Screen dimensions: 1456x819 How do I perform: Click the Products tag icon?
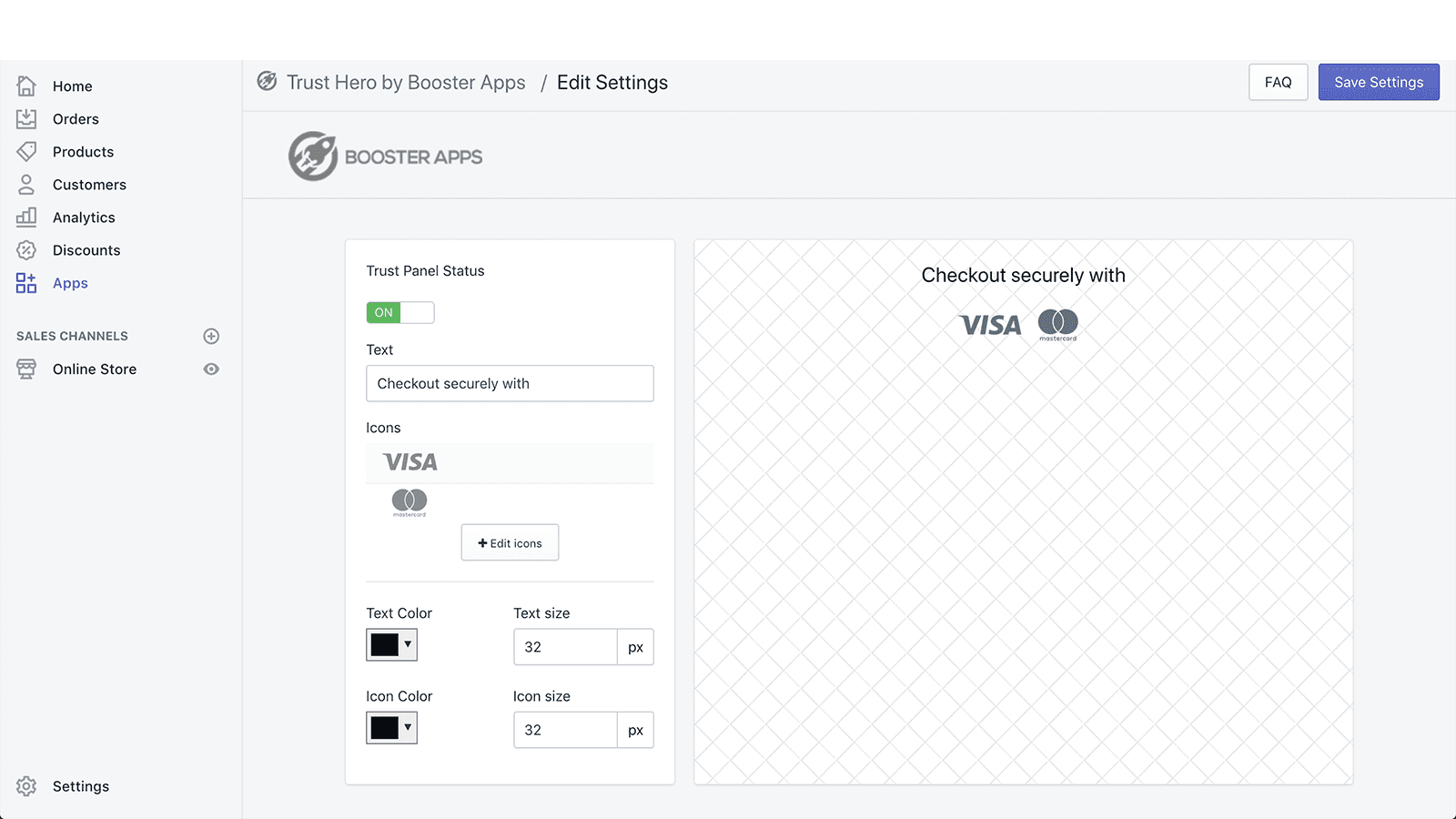(26, 151)
